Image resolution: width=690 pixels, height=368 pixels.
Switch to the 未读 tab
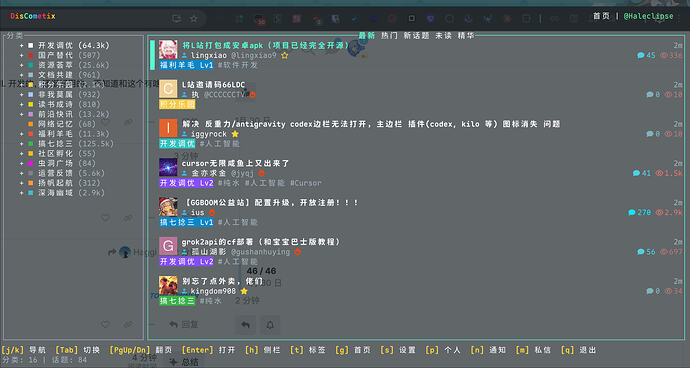(x=444, y=36)
